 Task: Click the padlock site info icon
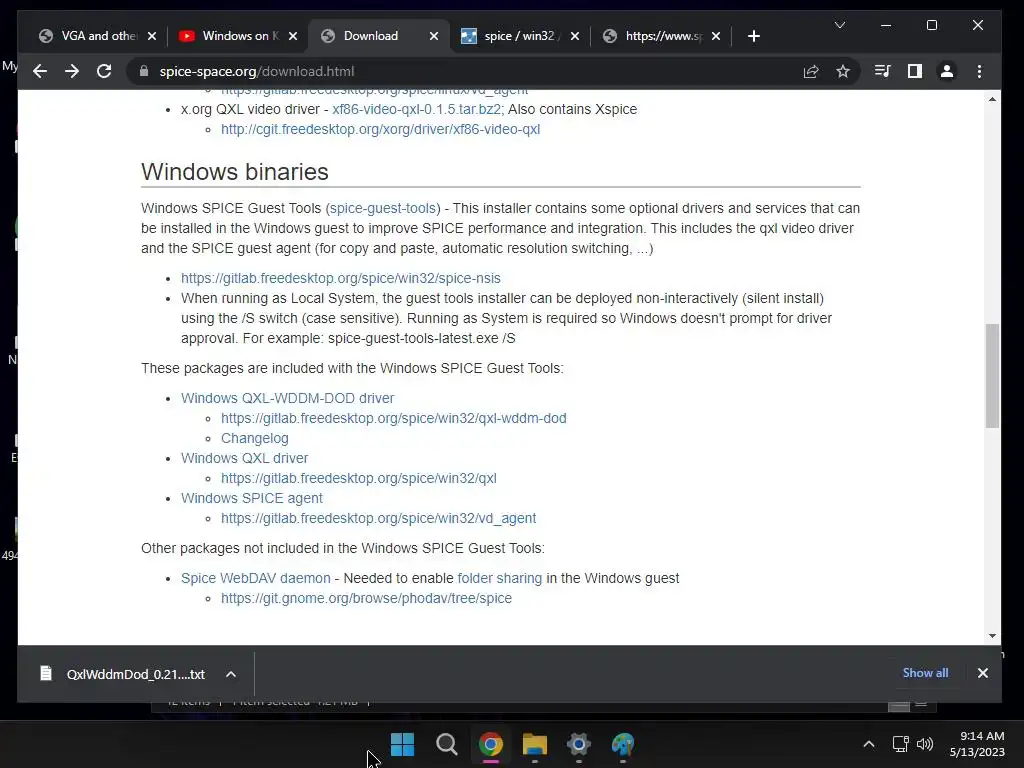coord(144,71)
